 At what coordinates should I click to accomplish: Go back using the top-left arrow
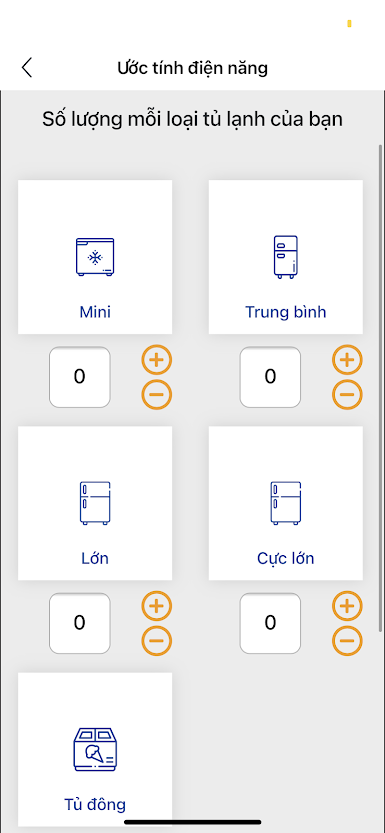(x=27, y=68)
